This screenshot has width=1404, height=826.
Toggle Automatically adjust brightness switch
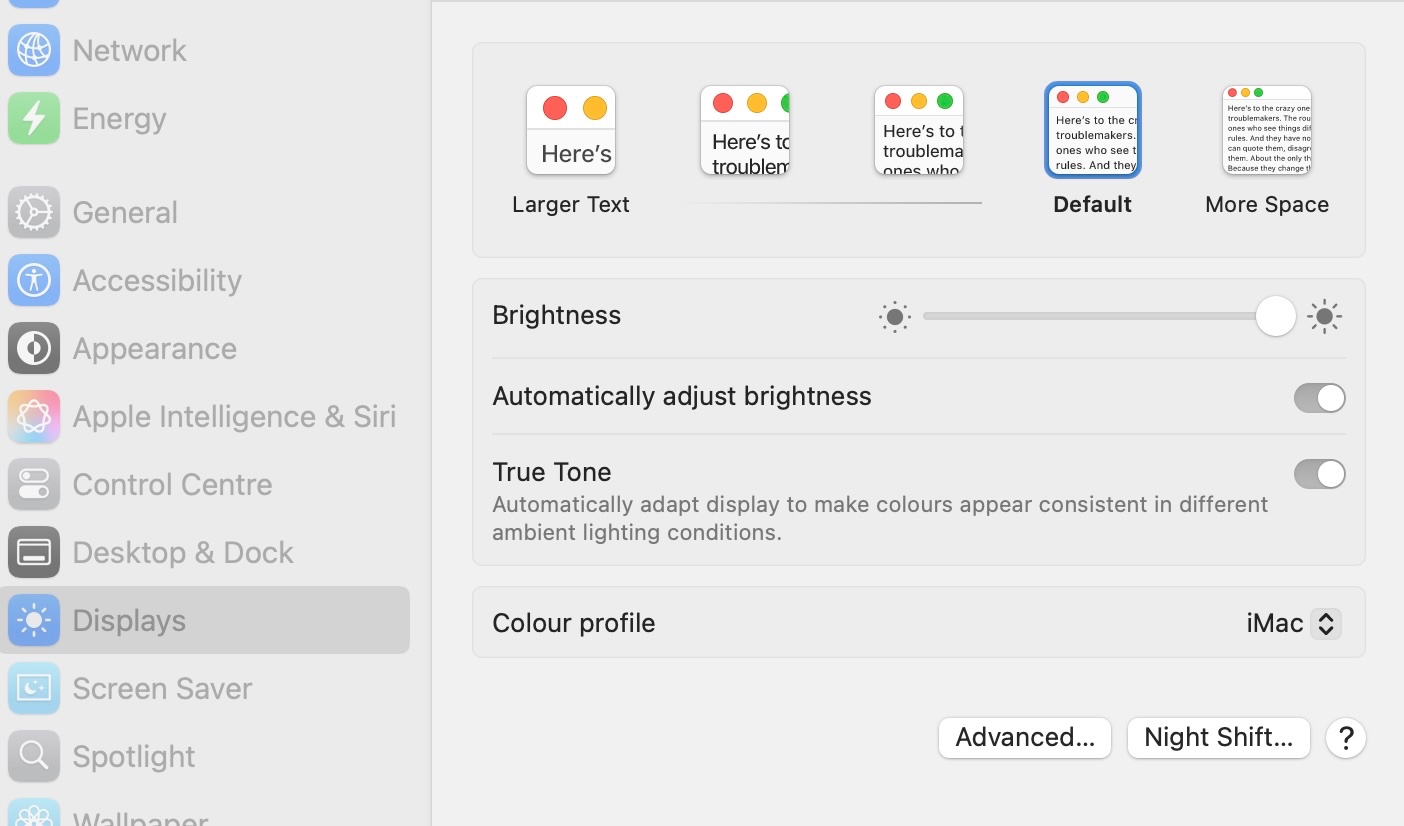[1319, 398]
